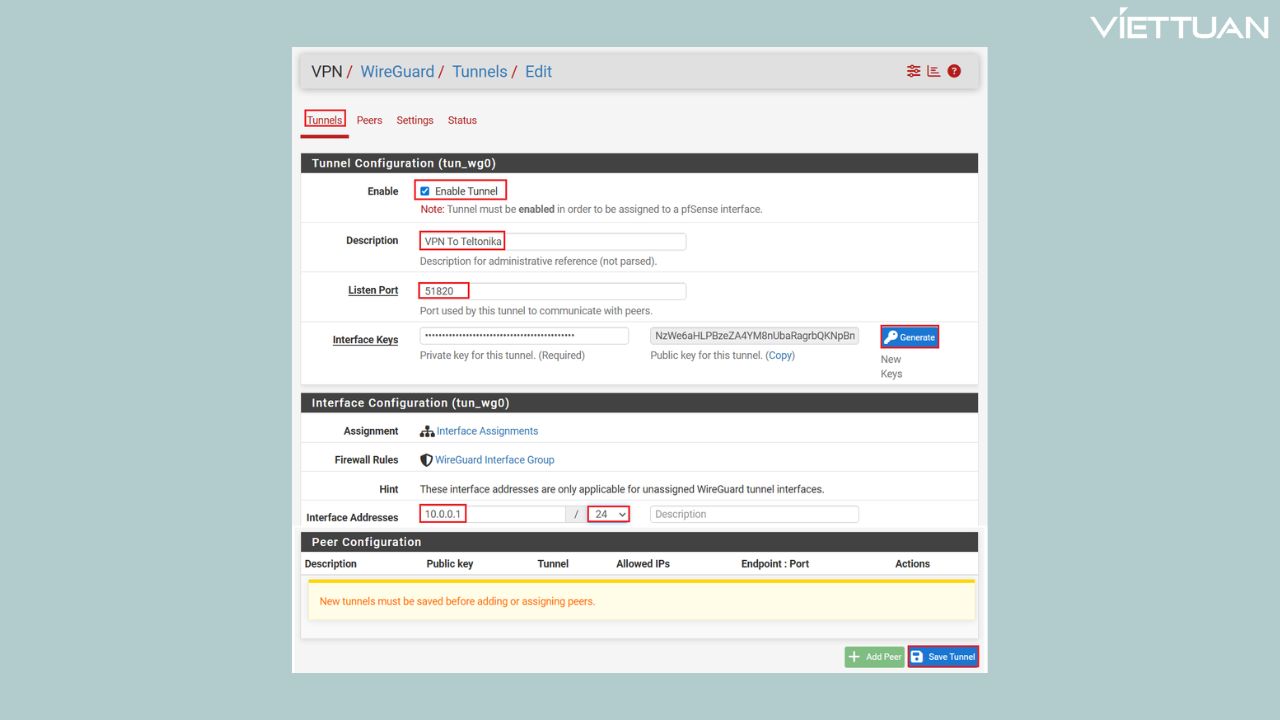The width and height of the screenshot is (1280, 720).
Task: Select the Tunnels tab
Action: point(324,120)
